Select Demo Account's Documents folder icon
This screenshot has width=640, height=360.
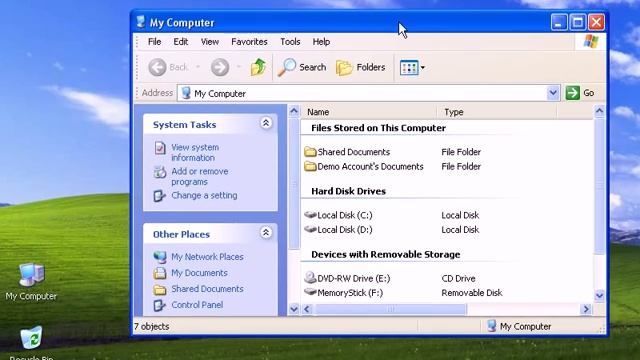coord(310,167)
